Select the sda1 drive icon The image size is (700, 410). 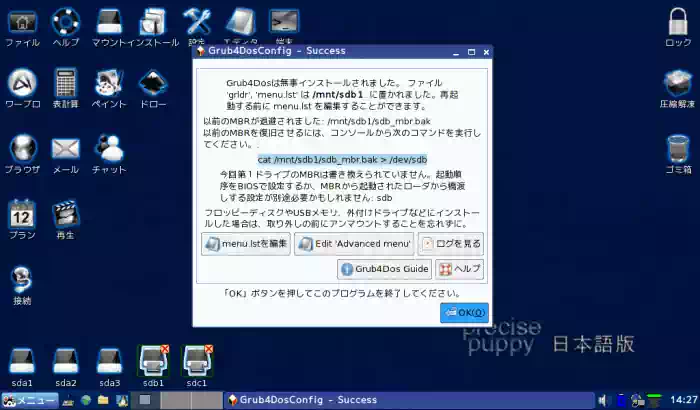tap(22, 362)
